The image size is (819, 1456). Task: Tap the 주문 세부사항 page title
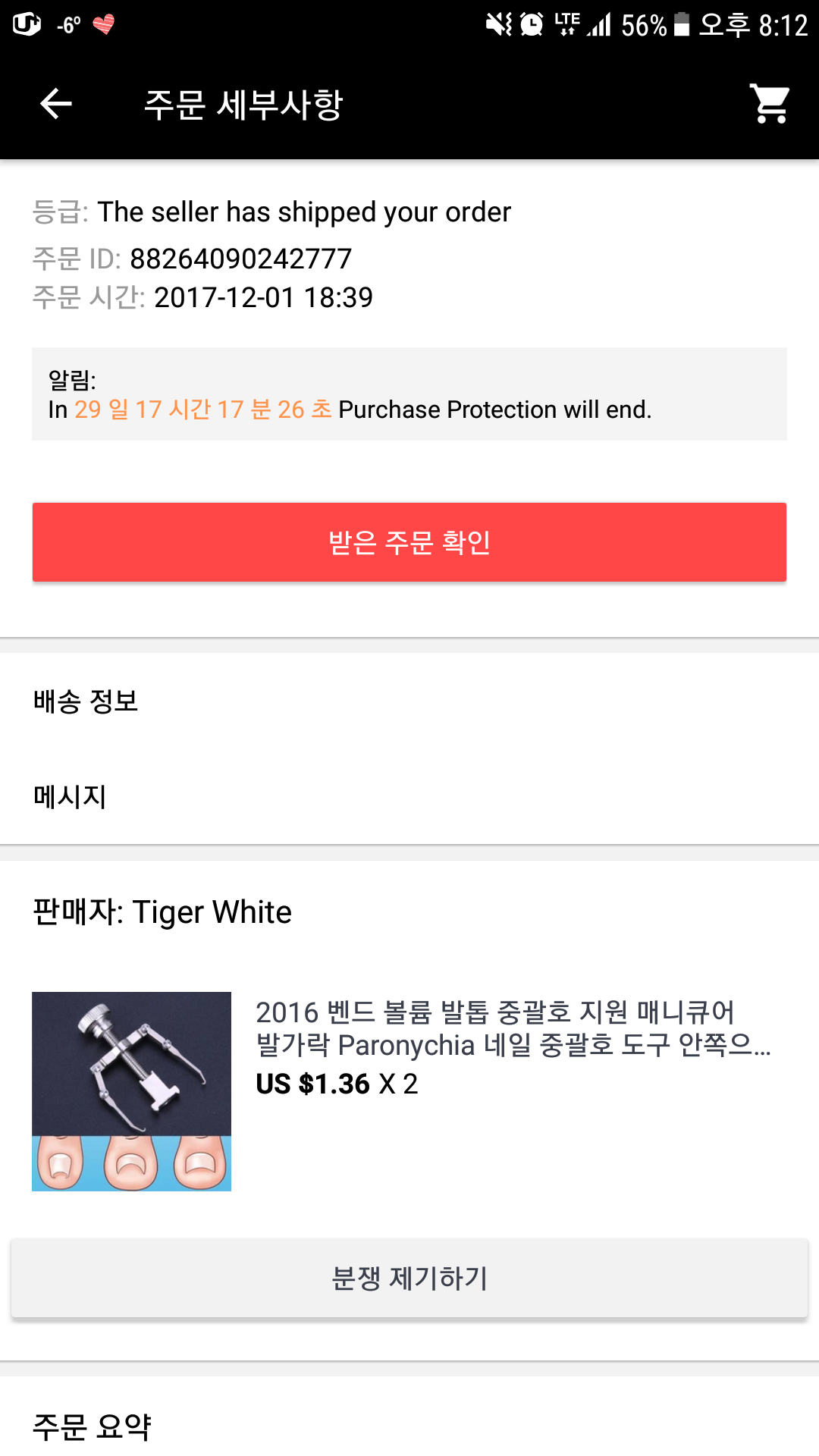(x=243, y=104)
